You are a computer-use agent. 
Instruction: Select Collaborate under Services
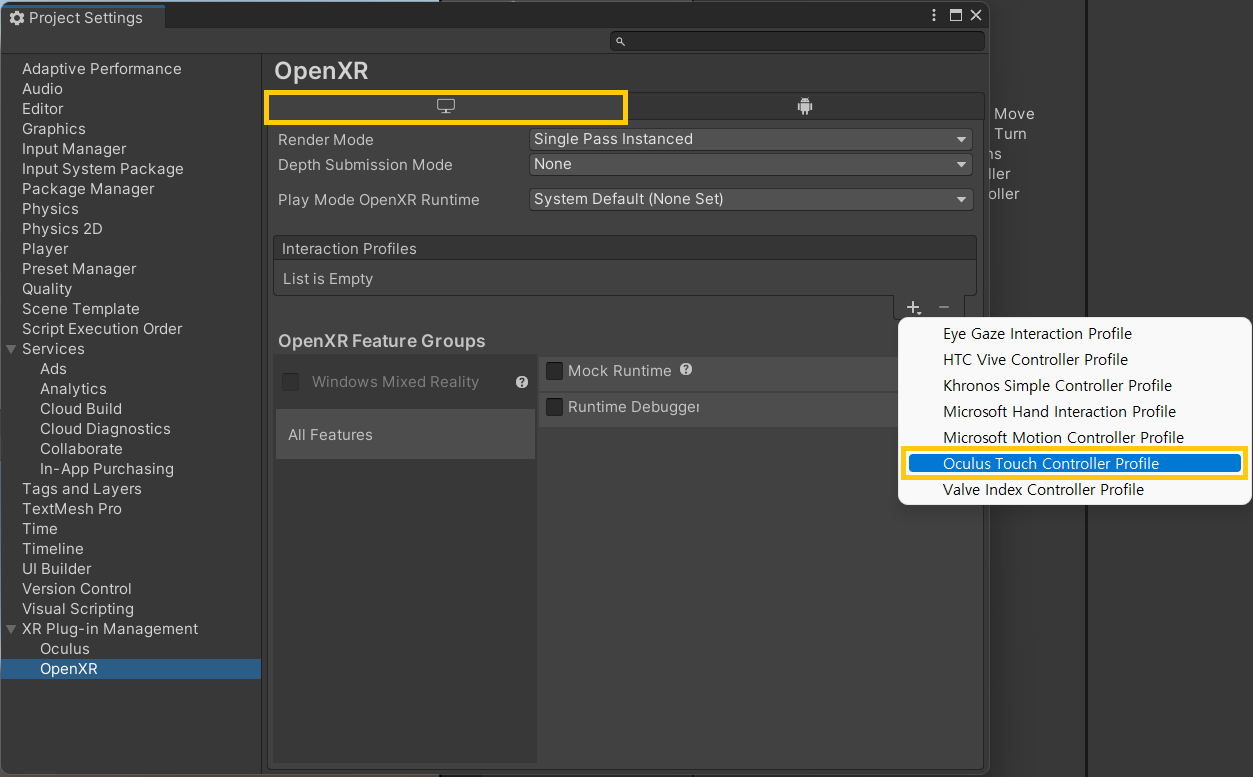81,449
